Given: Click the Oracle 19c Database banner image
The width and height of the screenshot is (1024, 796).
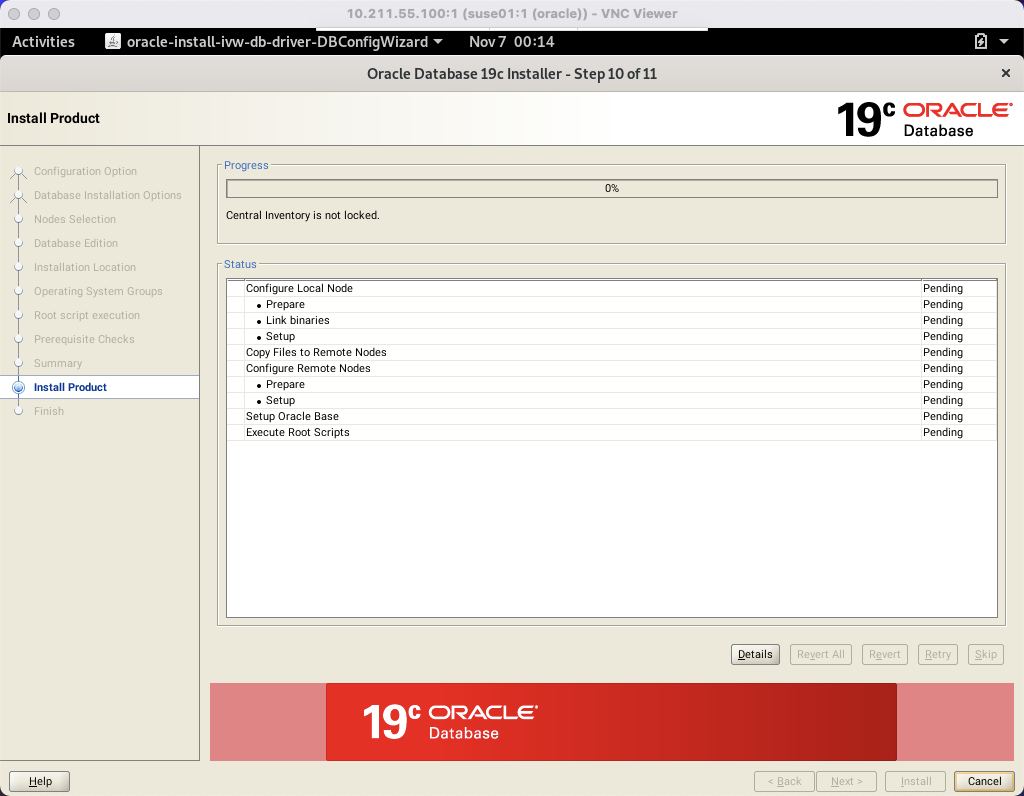Looking at the screenshot, I should click(x=611, y=722).
